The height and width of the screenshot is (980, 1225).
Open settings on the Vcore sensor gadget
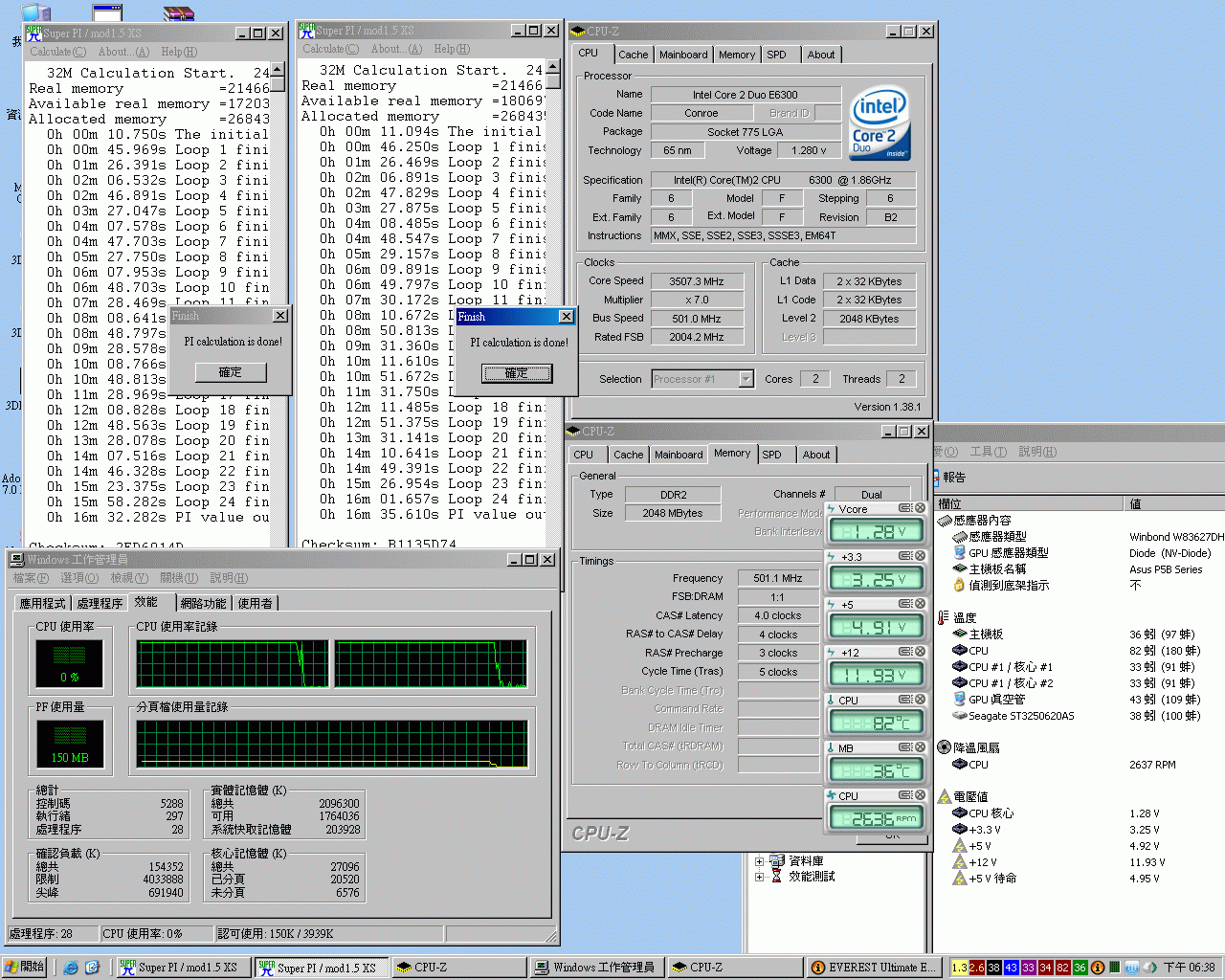pos(904,508)
